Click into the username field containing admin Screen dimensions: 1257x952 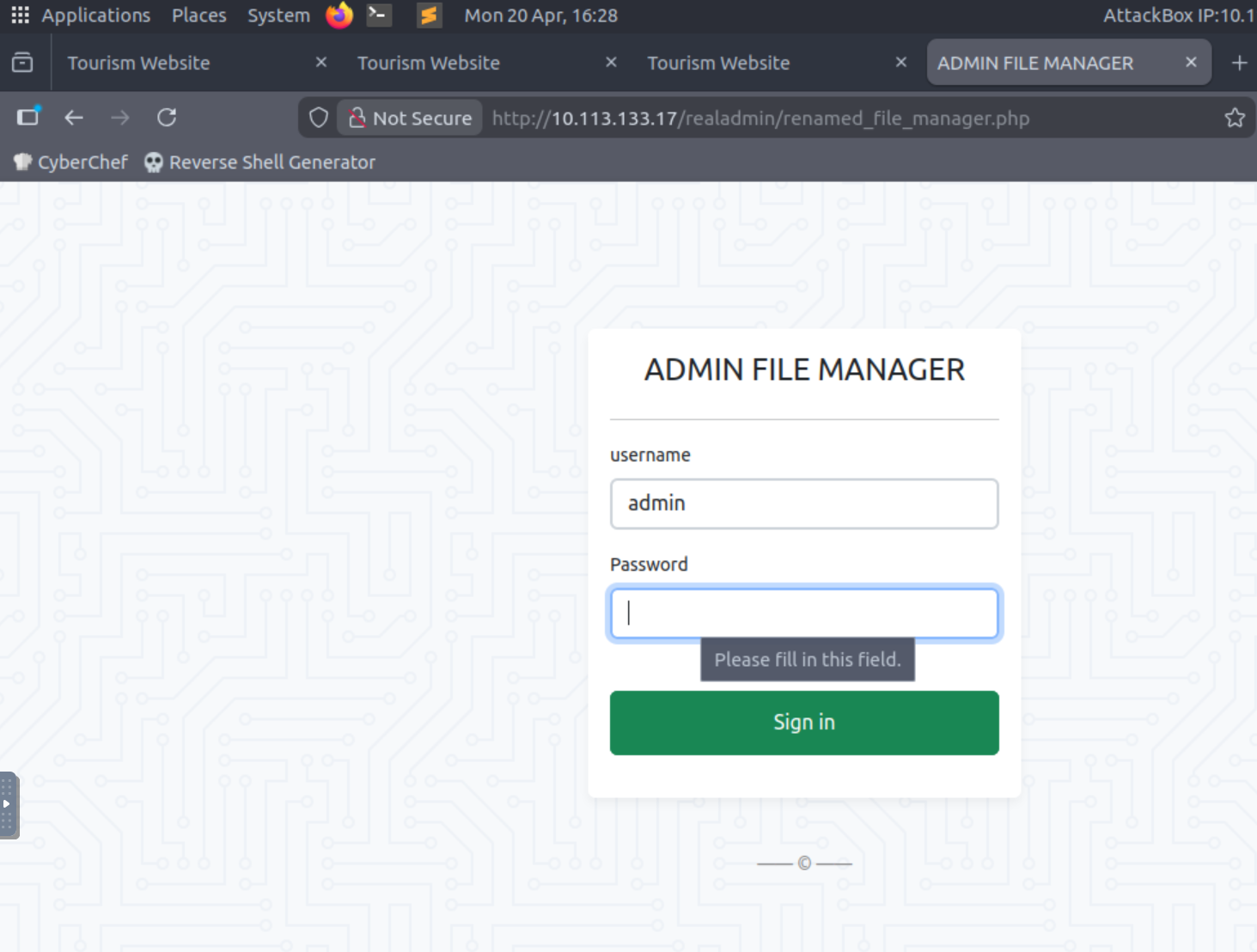[x=804, y=503]
